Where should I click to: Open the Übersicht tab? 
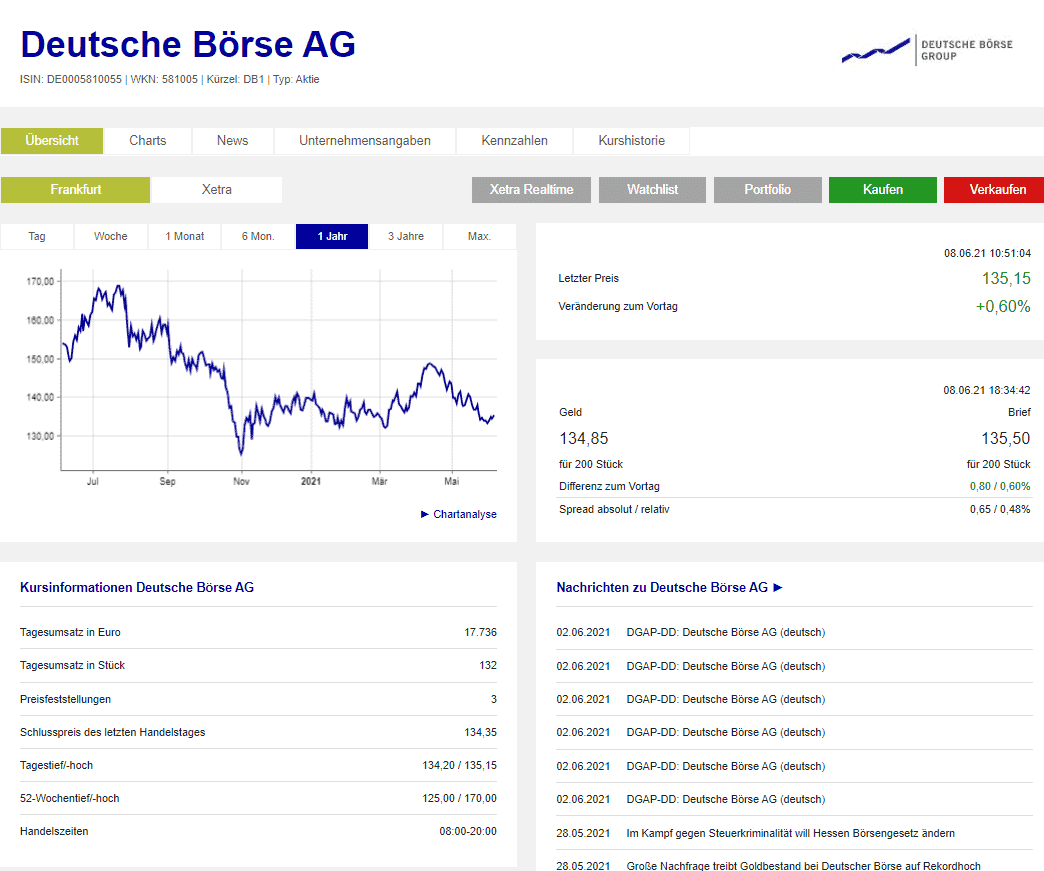[x=52, y=141]
